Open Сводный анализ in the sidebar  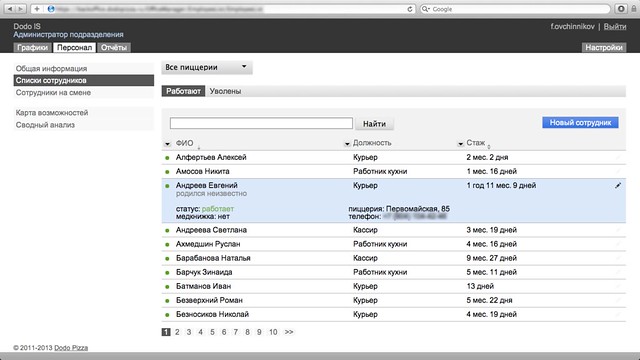(x=84, y=125)
